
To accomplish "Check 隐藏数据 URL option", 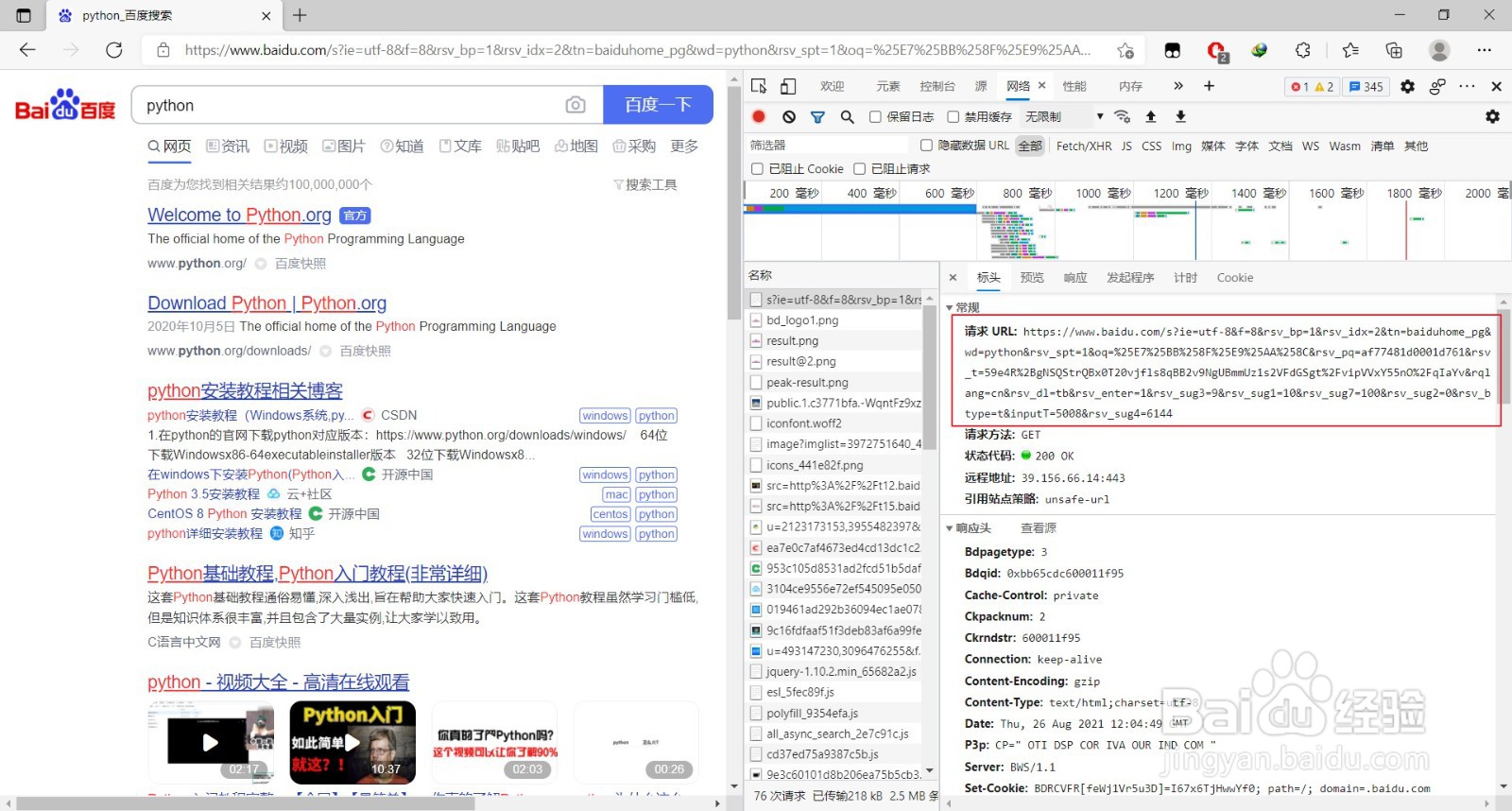I will point(927,145).
